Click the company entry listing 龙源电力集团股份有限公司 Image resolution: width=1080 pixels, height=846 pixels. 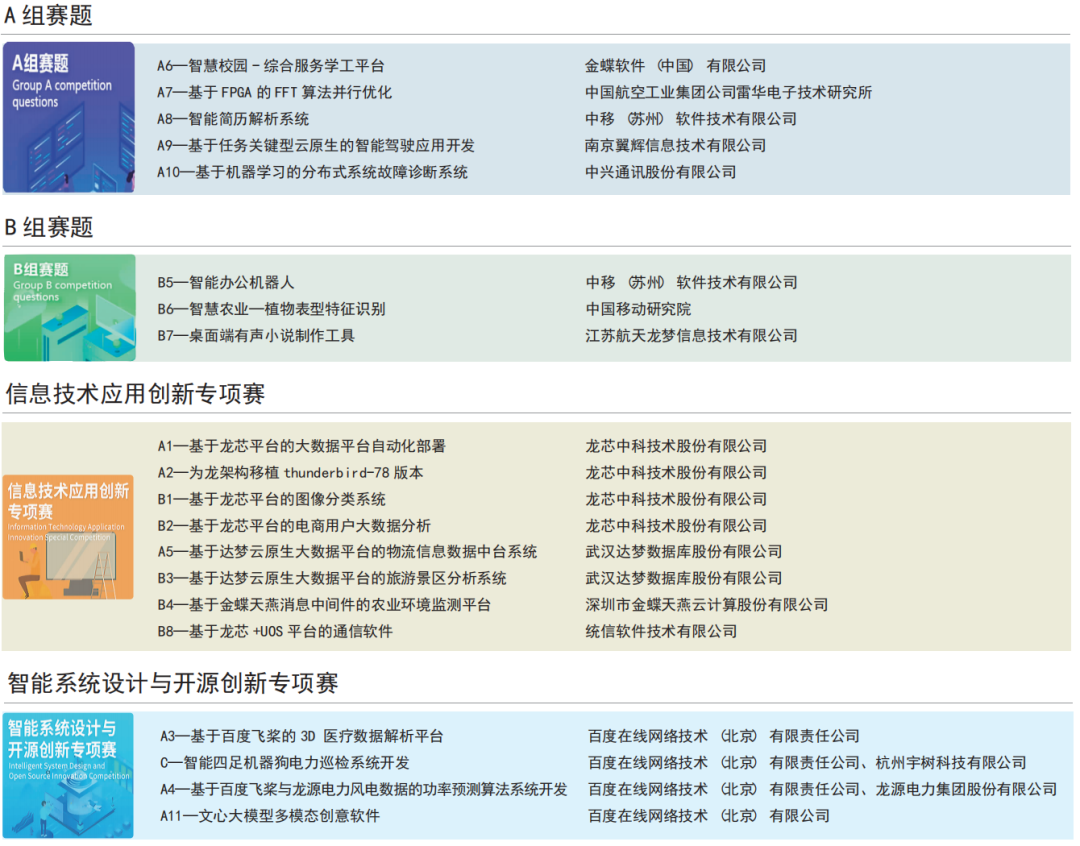pos(822,790)
